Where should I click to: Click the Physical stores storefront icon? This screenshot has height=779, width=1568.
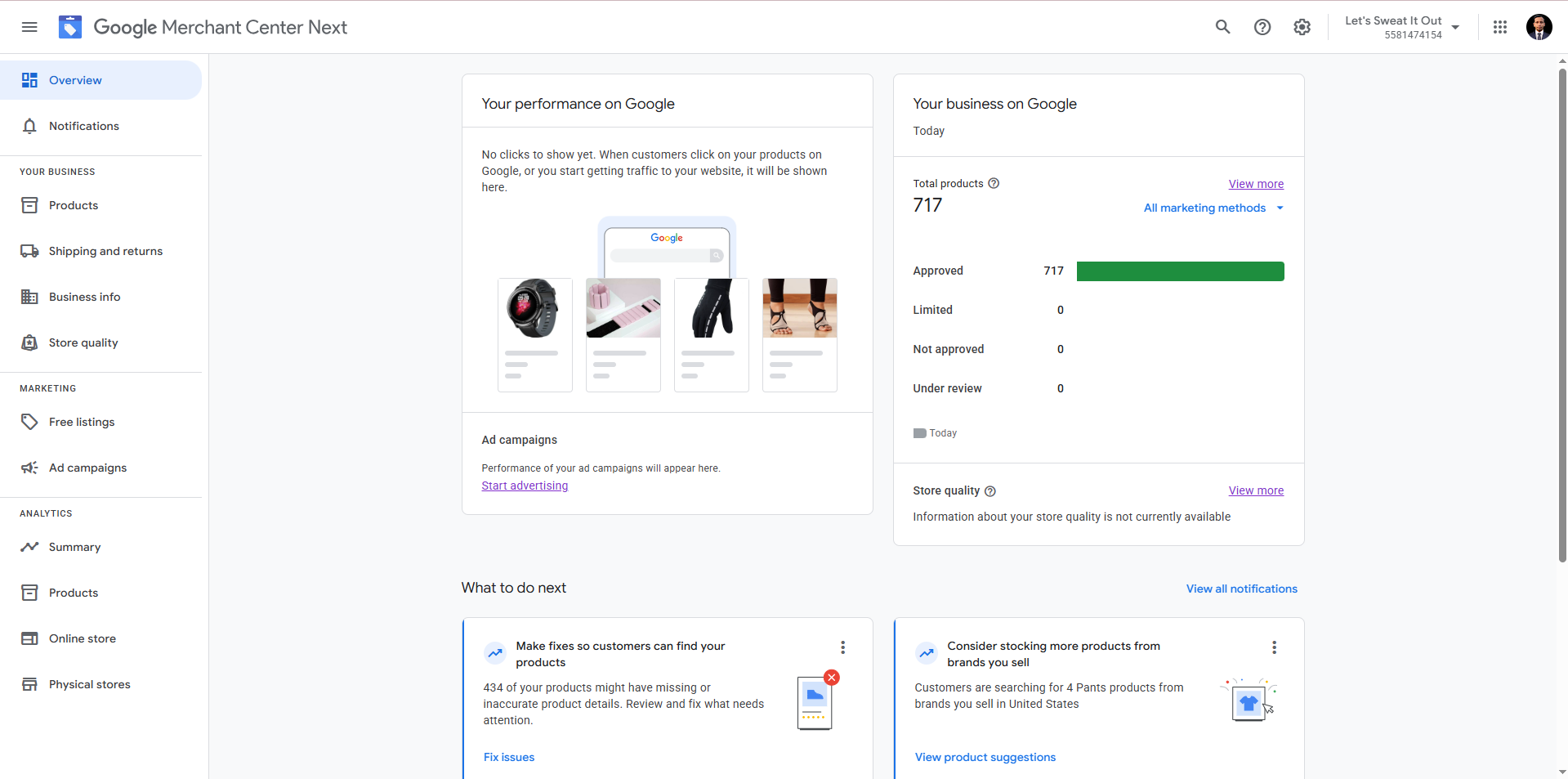pyautogui.click(x=29, y=684)
